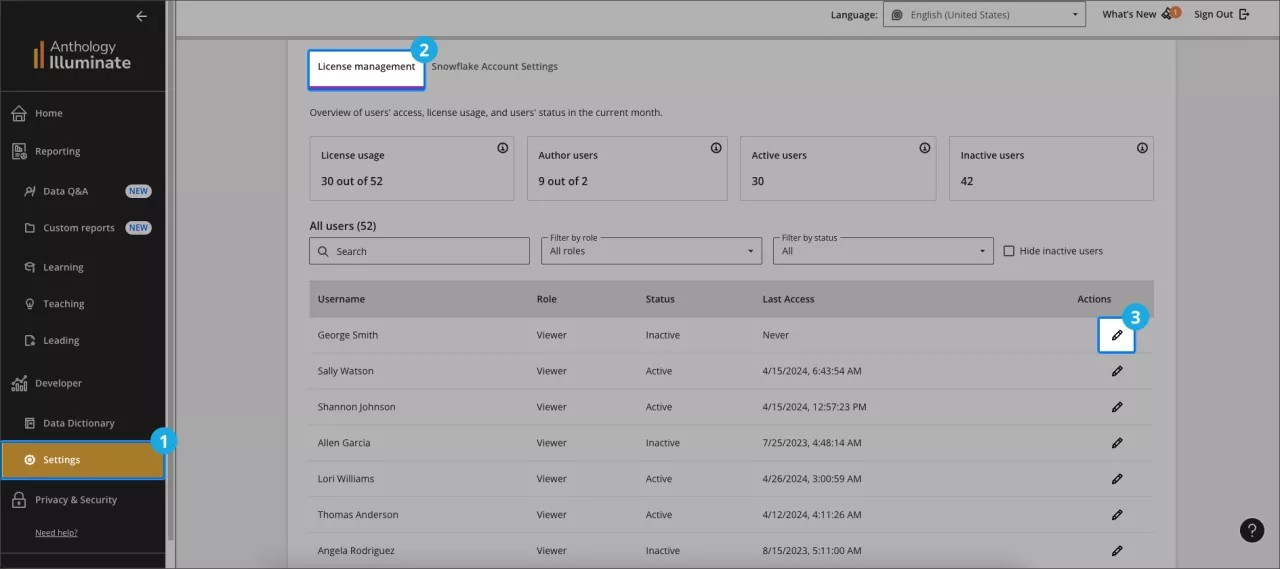Show info for License usage card
The image size is (1280, 569).
502,148
